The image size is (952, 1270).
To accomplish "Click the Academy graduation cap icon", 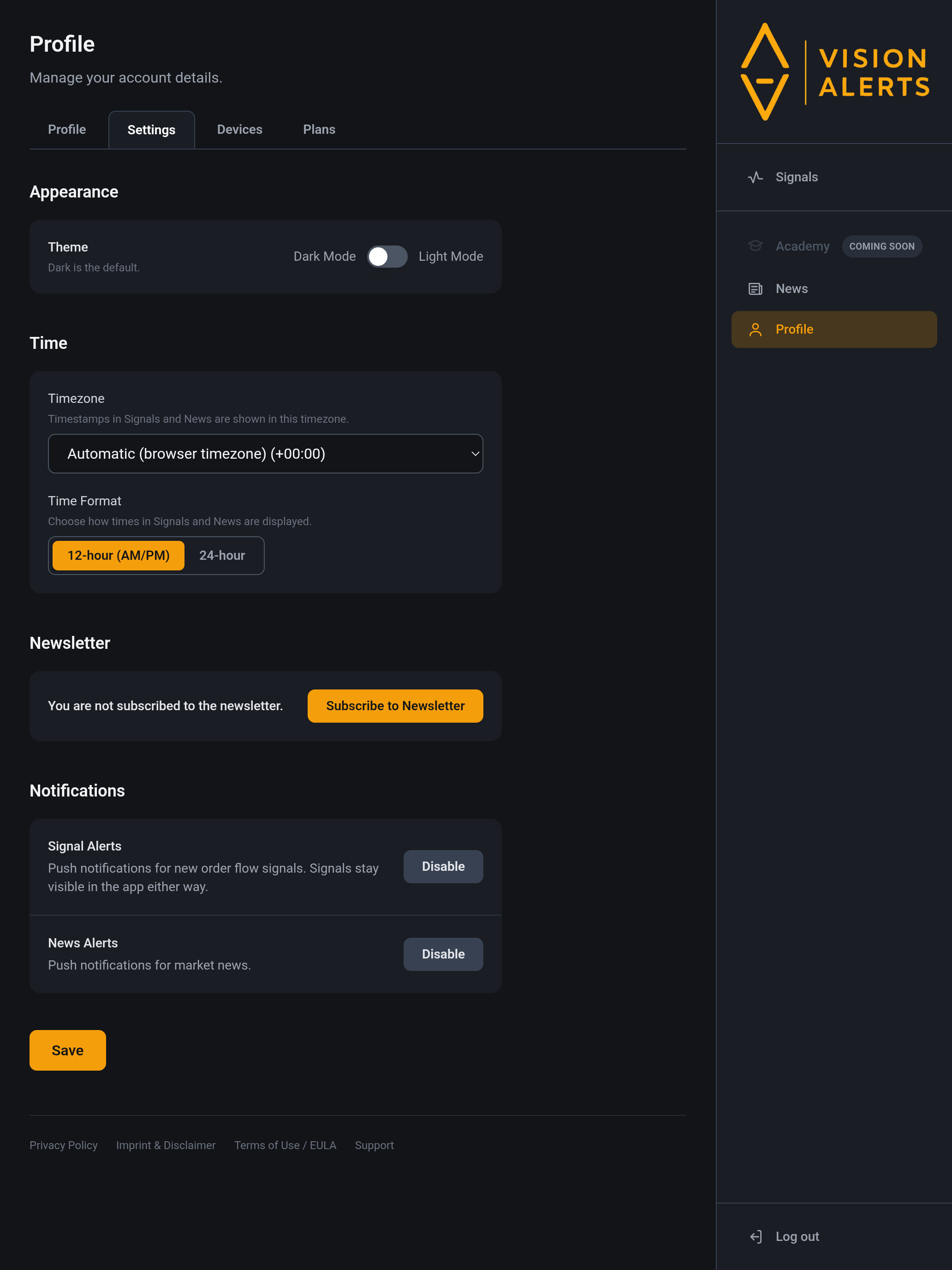I will coord(755,246).
